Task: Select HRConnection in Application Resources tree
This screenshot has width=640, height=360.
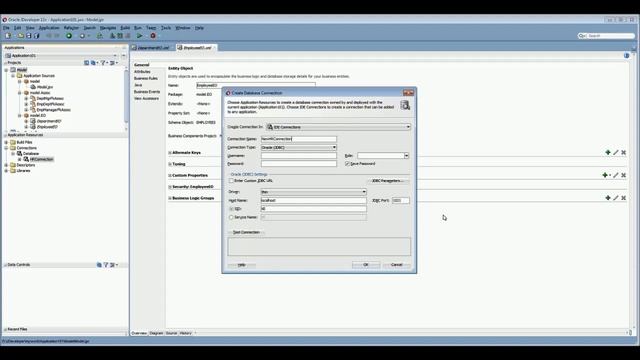Action: (x=41, y=159)
